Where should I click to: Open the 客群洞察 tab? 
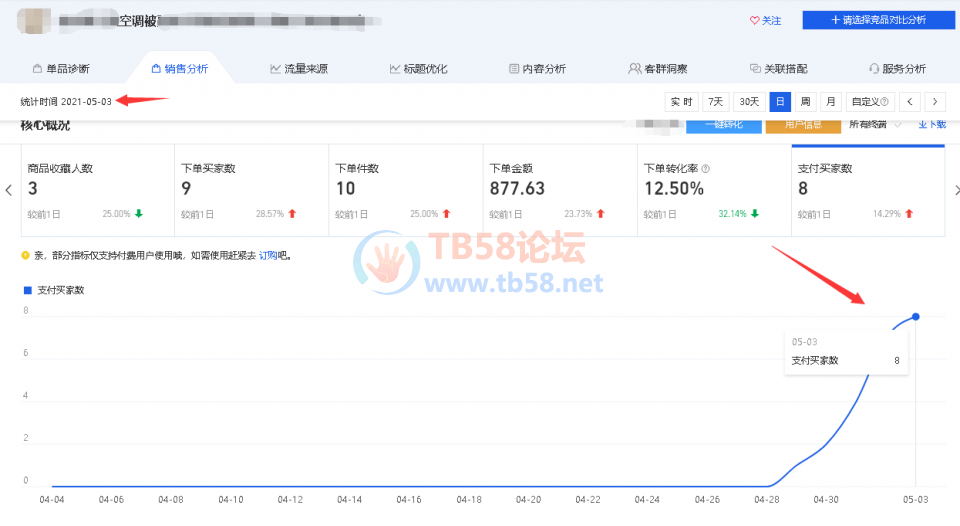pyautogui.click(x=658, y=69)
